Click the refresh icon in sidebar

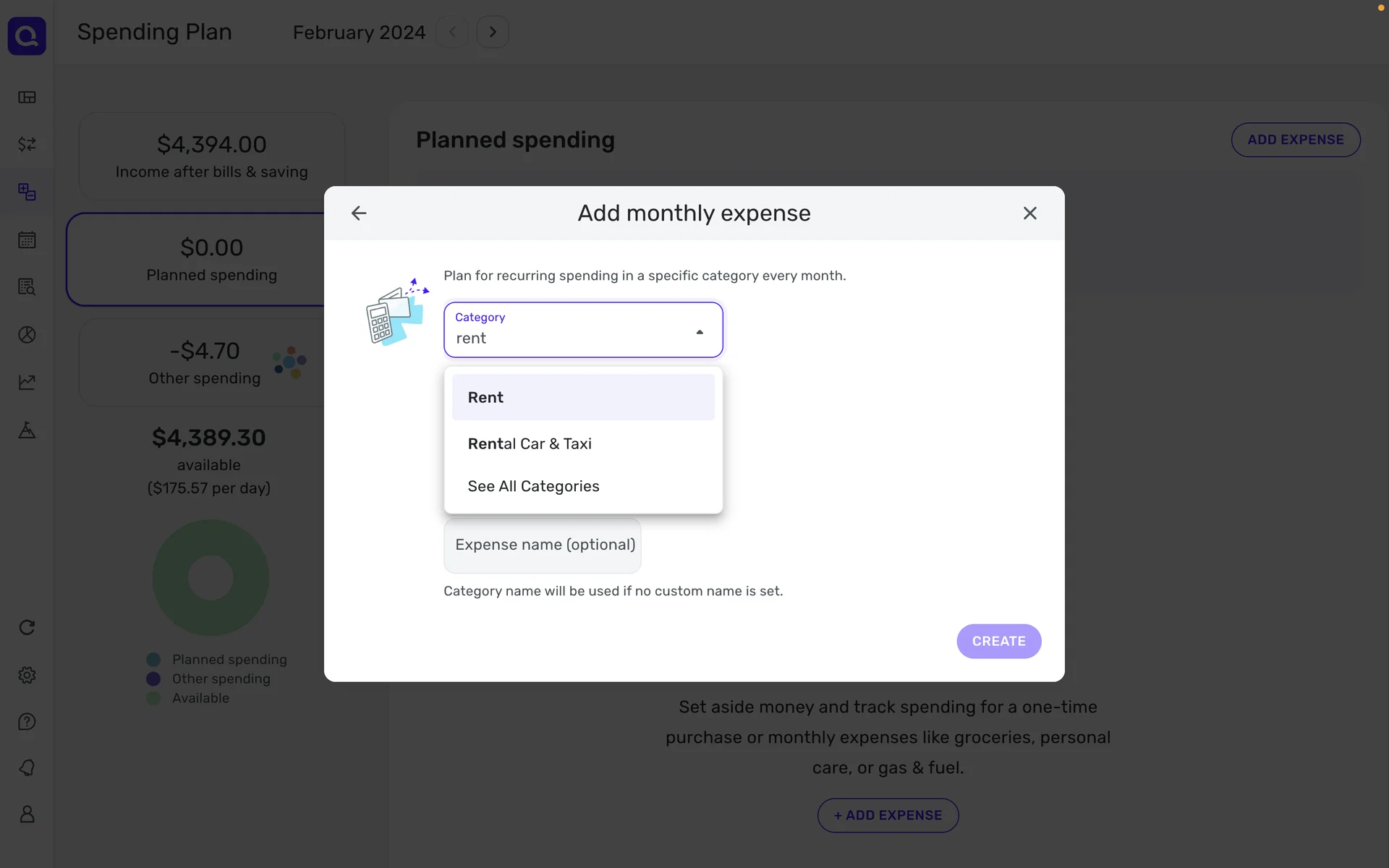coord(27,628)
